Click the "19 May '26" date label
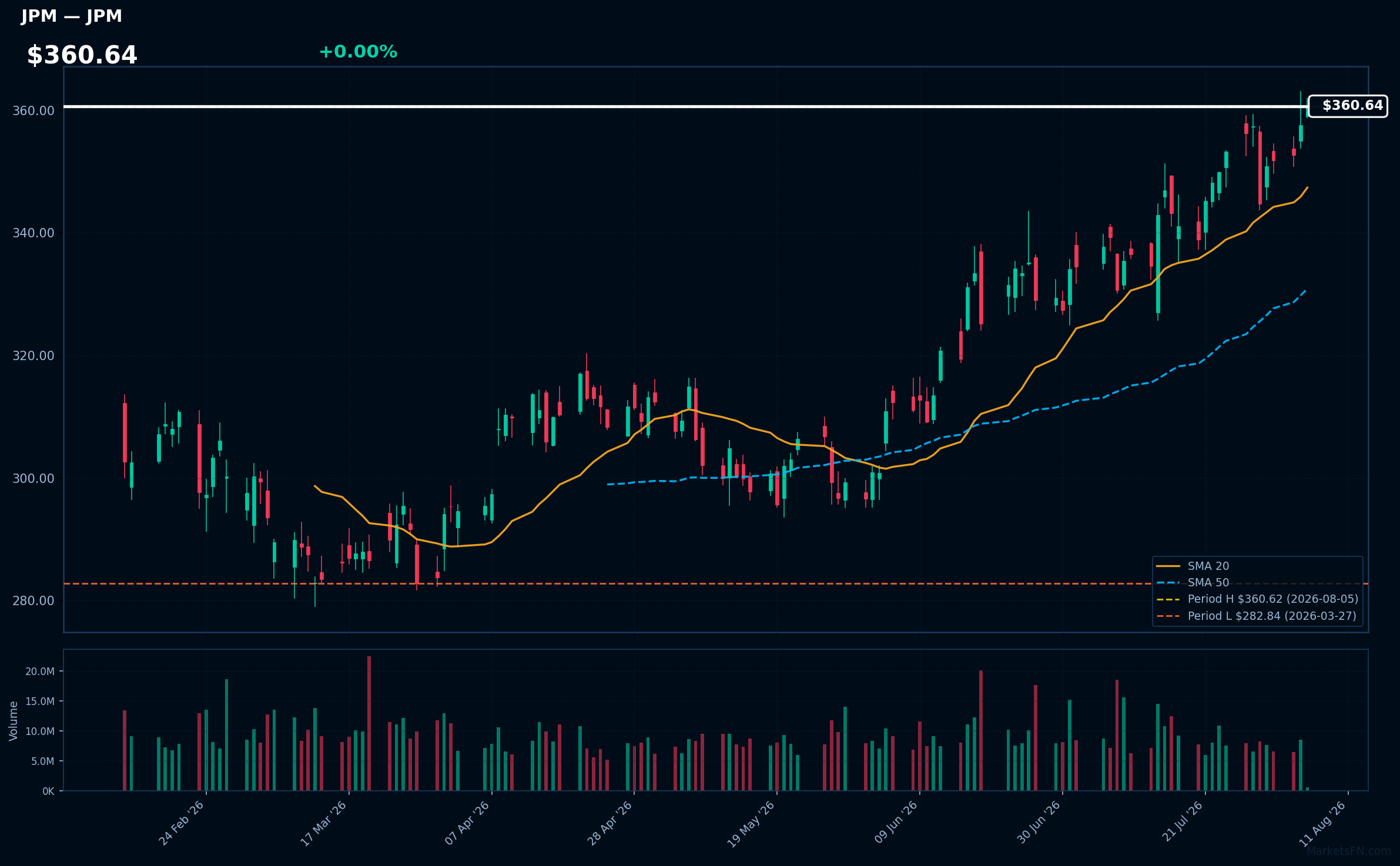1400x866 pixels. pyautogui.click(x=752, y=823)
